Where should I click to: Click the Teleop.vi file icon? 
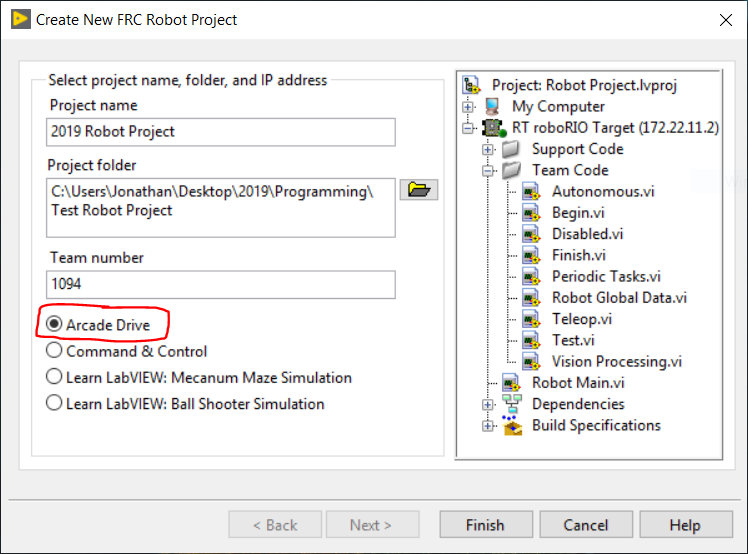pos(531,319)
